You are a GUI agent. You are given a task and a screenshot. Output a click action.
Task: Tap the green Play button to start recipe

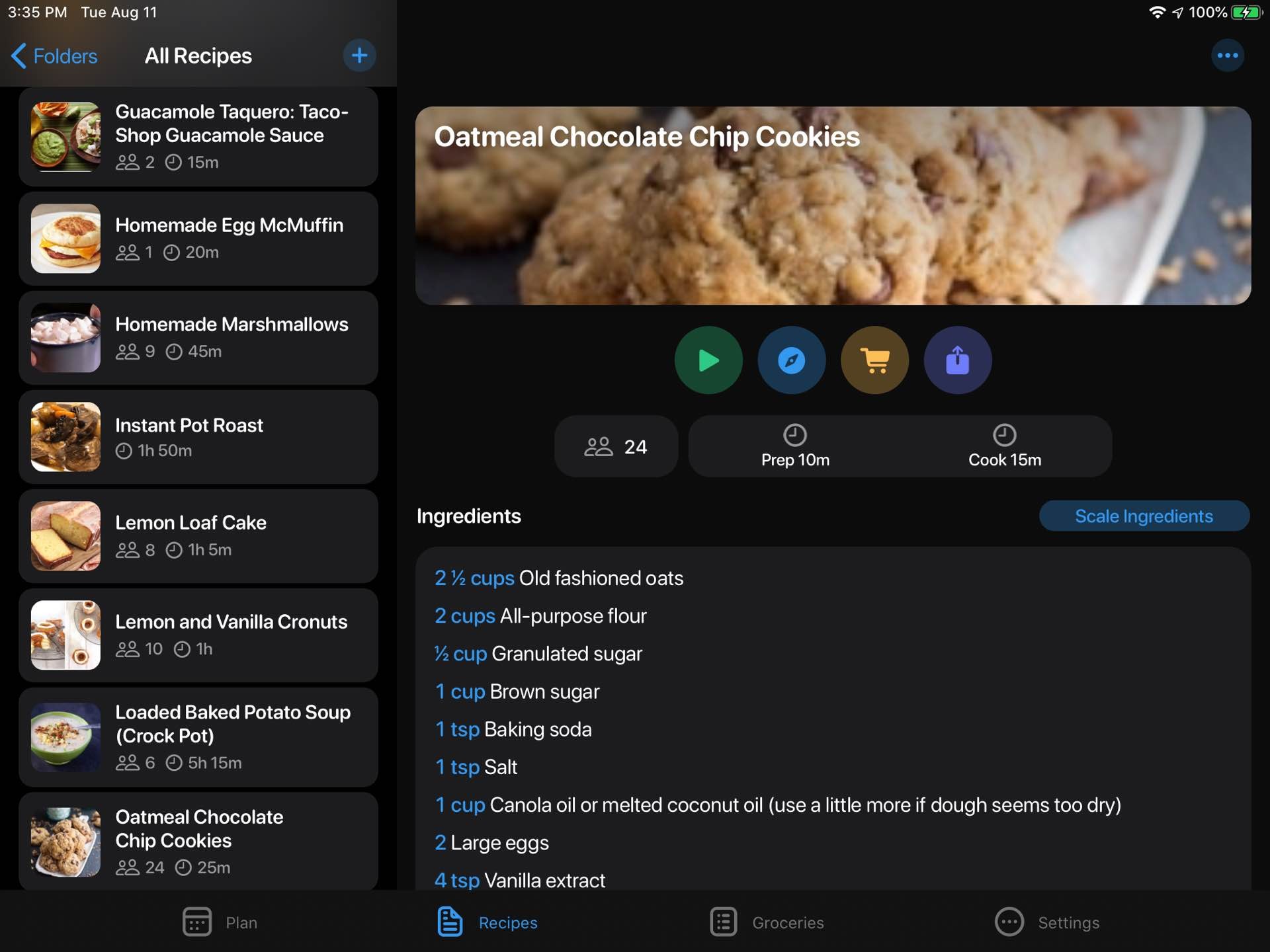(708, 360)
